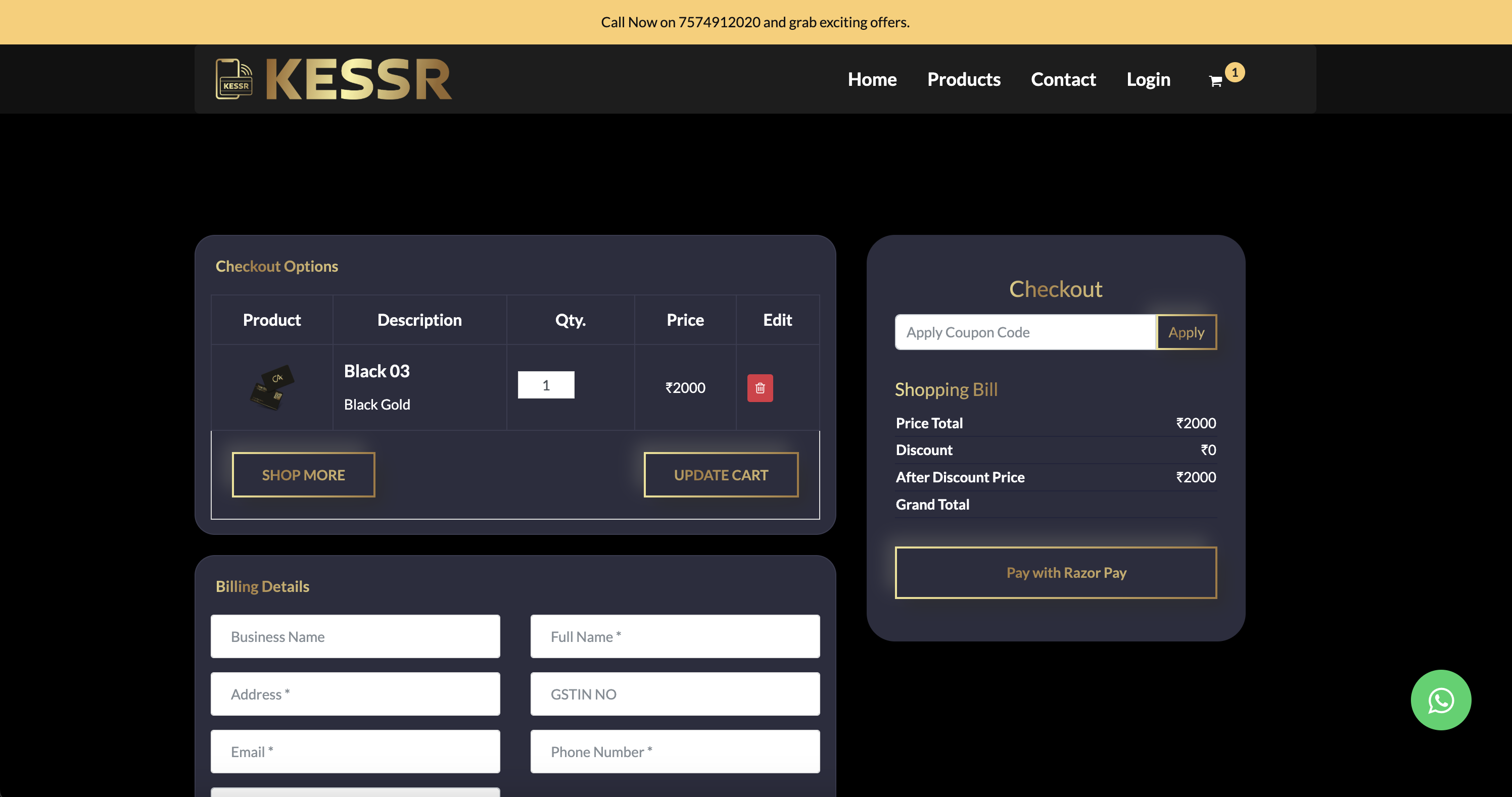
Task: Click the 'Edit' column header
Action: (777, 320)
